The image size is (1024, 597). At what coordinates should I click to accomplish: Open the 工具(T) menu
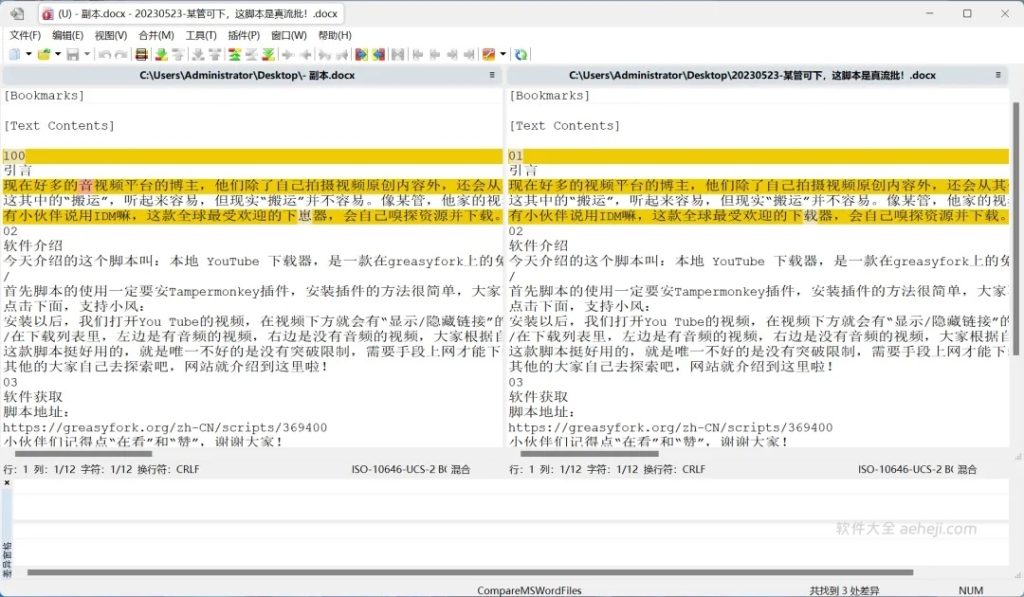(x=200, y=35)
